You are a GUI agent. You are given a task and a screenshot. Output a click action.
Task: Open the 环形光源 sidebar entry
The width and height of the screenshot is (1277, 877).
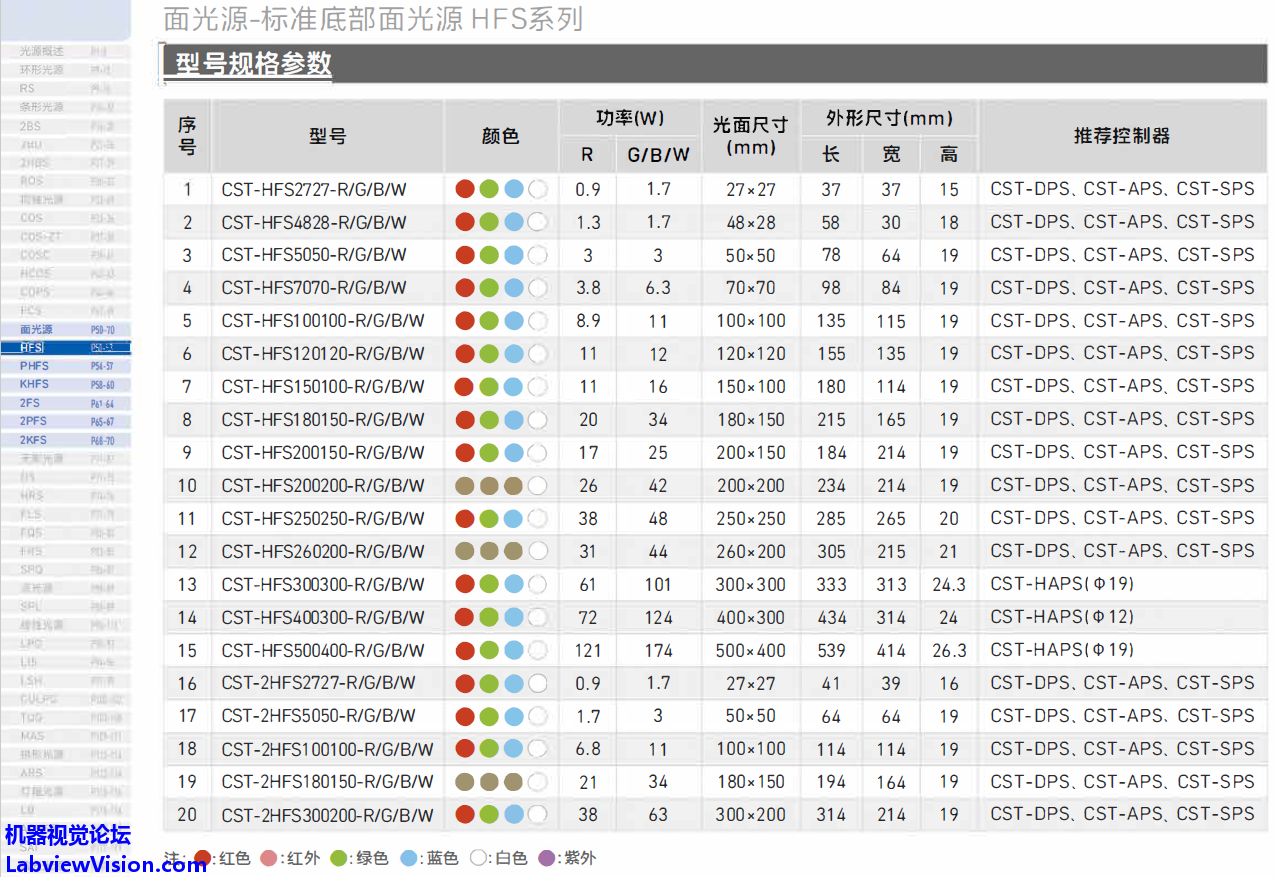pyautogui.click(x=42, y=70)
